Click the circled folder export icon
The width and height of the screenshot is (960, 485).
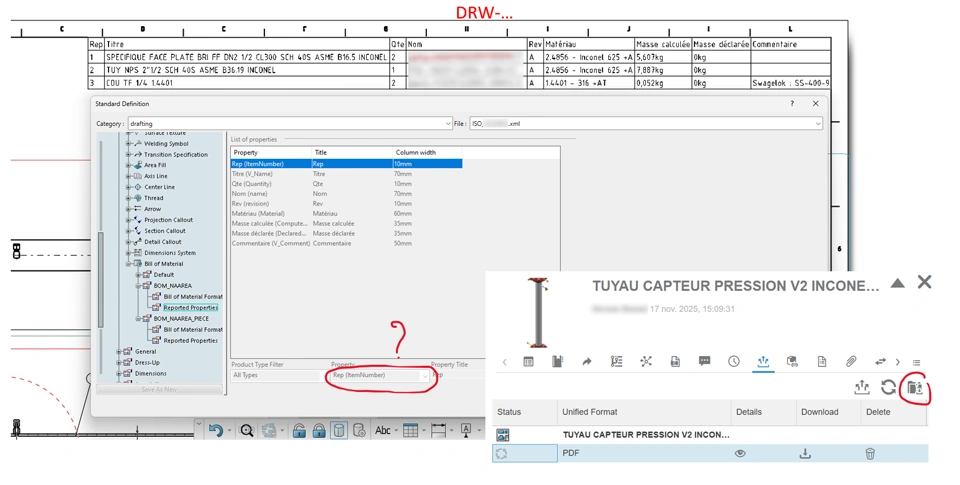(915, 388)
